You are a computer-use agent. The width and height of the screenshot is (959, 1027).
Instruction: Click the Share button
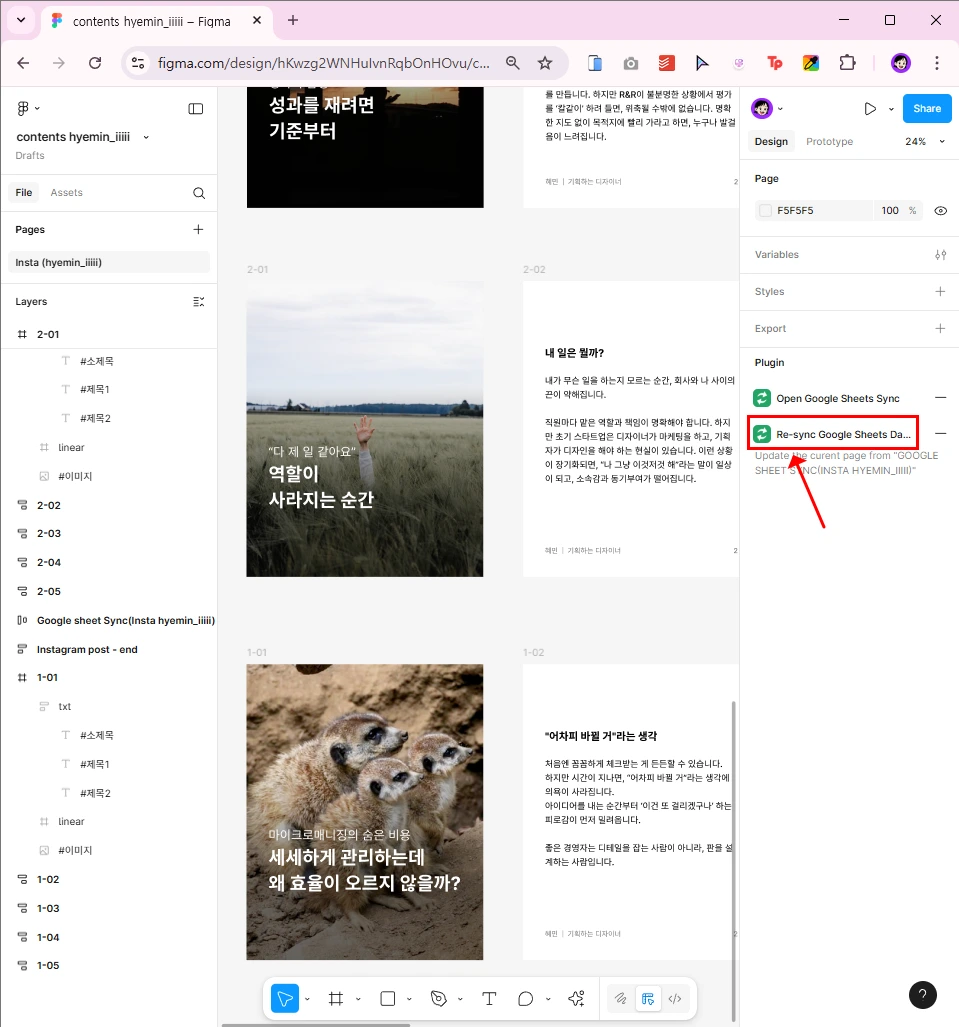coord(927,108)
